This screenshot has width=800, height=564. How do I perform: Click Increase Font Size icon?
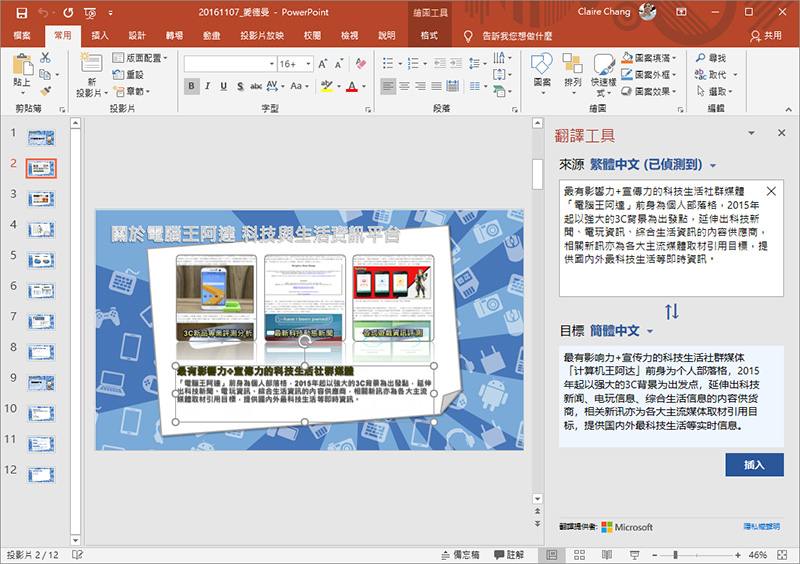pyautogui.click(x=322, y=64)
